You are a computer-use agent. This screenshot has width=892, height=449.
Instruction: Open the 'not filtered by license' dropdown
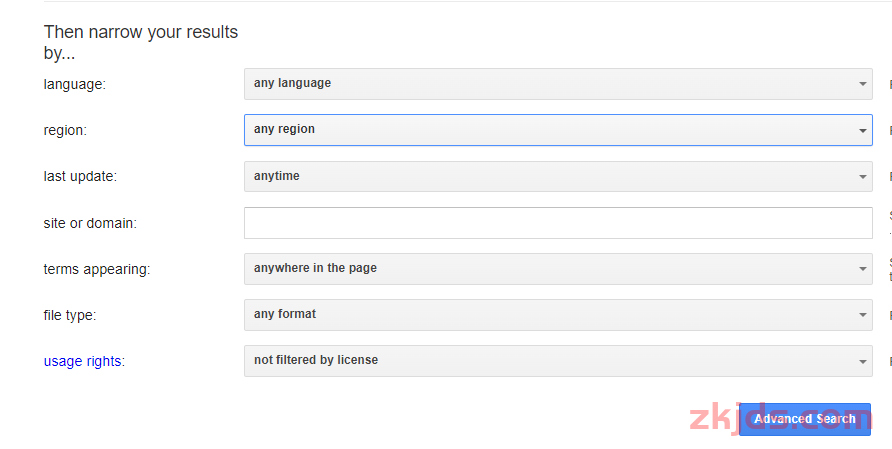558,361
